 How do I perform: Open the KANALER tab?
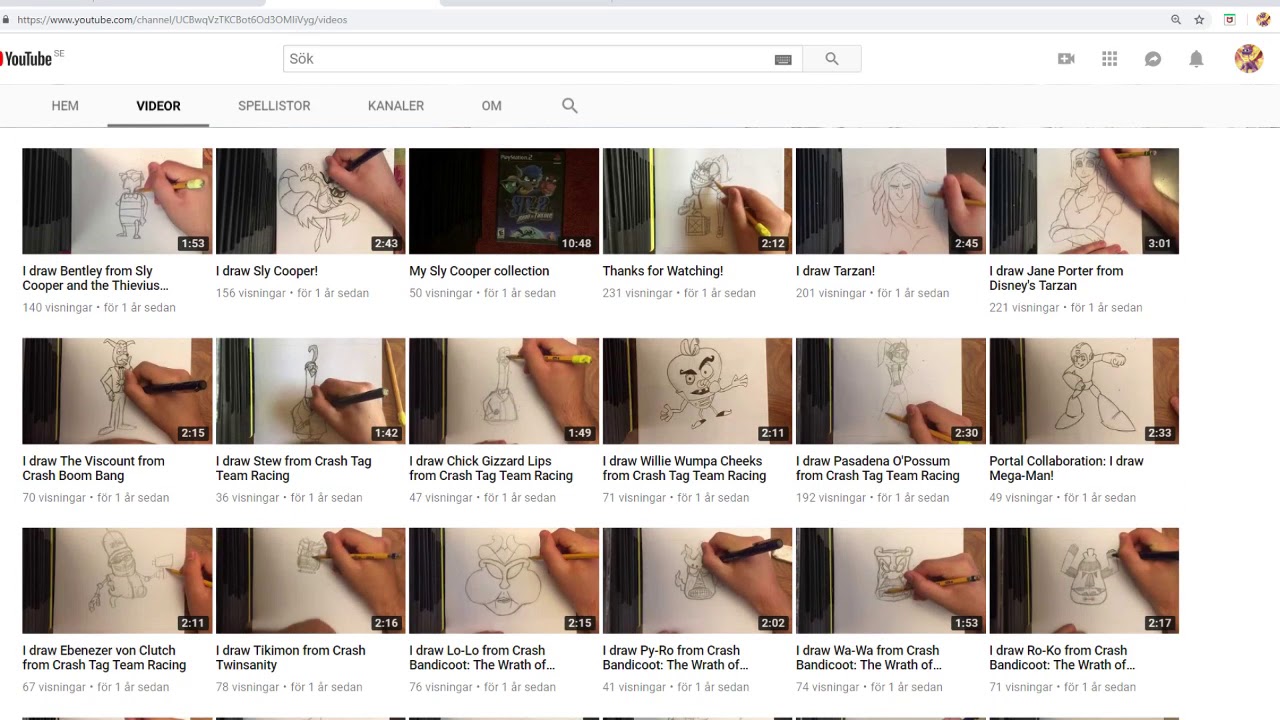click(x=396, y=106)
